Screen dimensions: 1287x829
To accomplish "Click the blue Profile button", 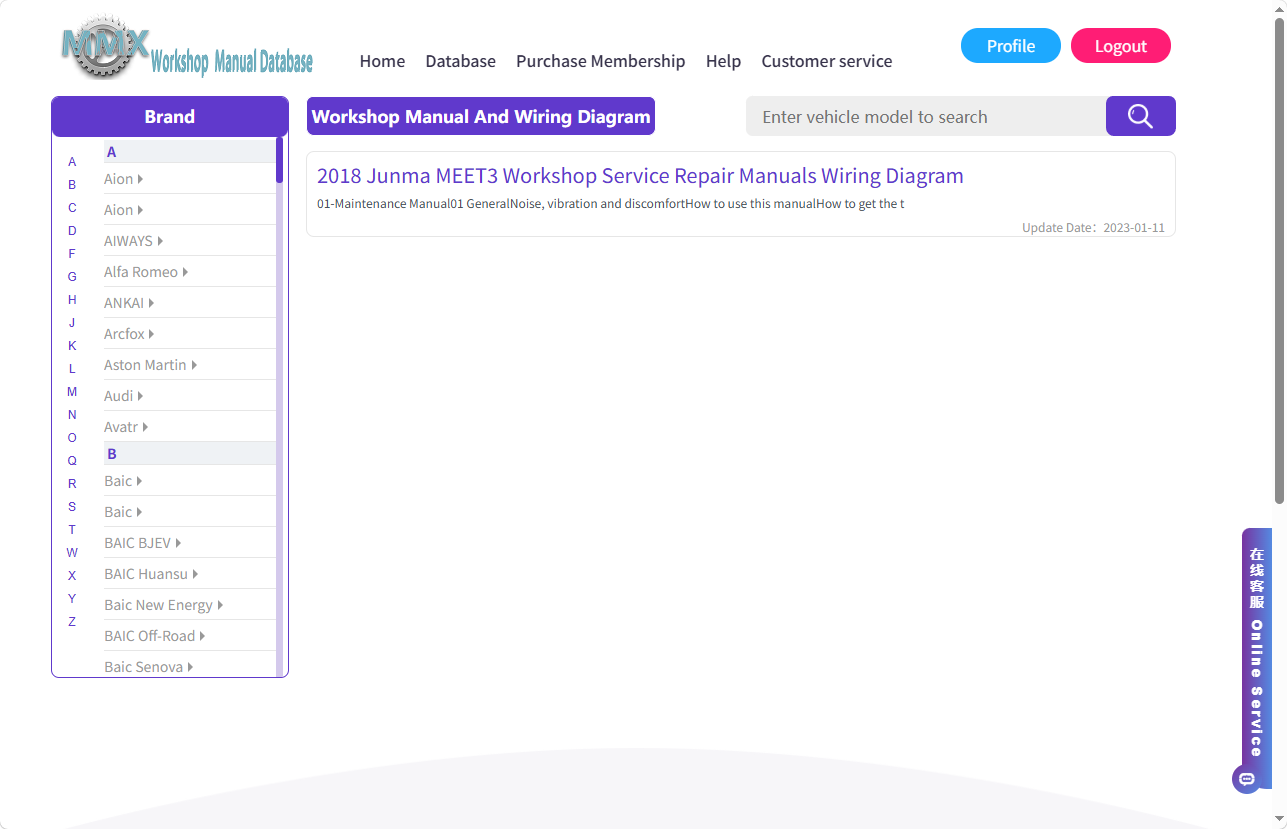I will click(x=1010, y=46).
